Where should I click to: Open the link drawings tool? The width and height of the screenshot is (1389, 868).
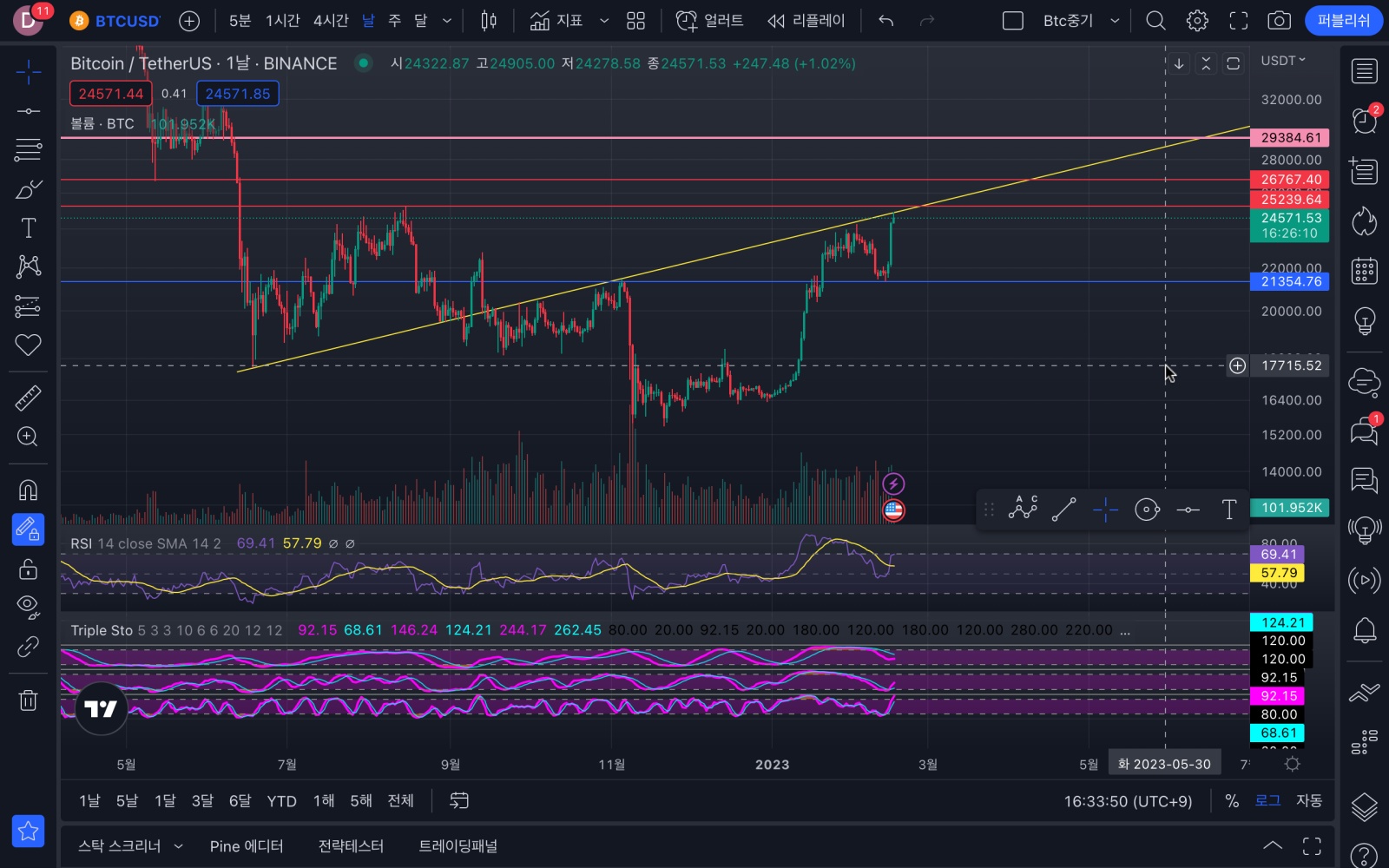(28, 647)
